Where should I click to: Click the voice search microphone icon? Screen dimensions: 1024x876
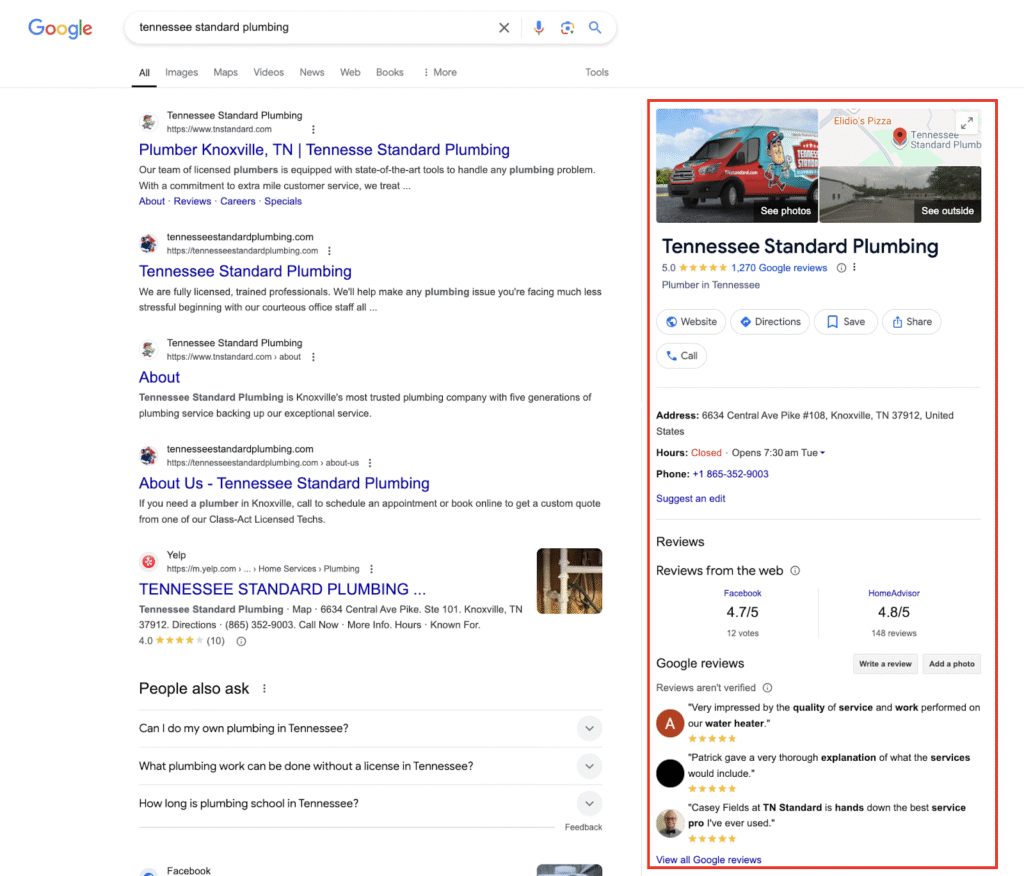coord(539,27)
